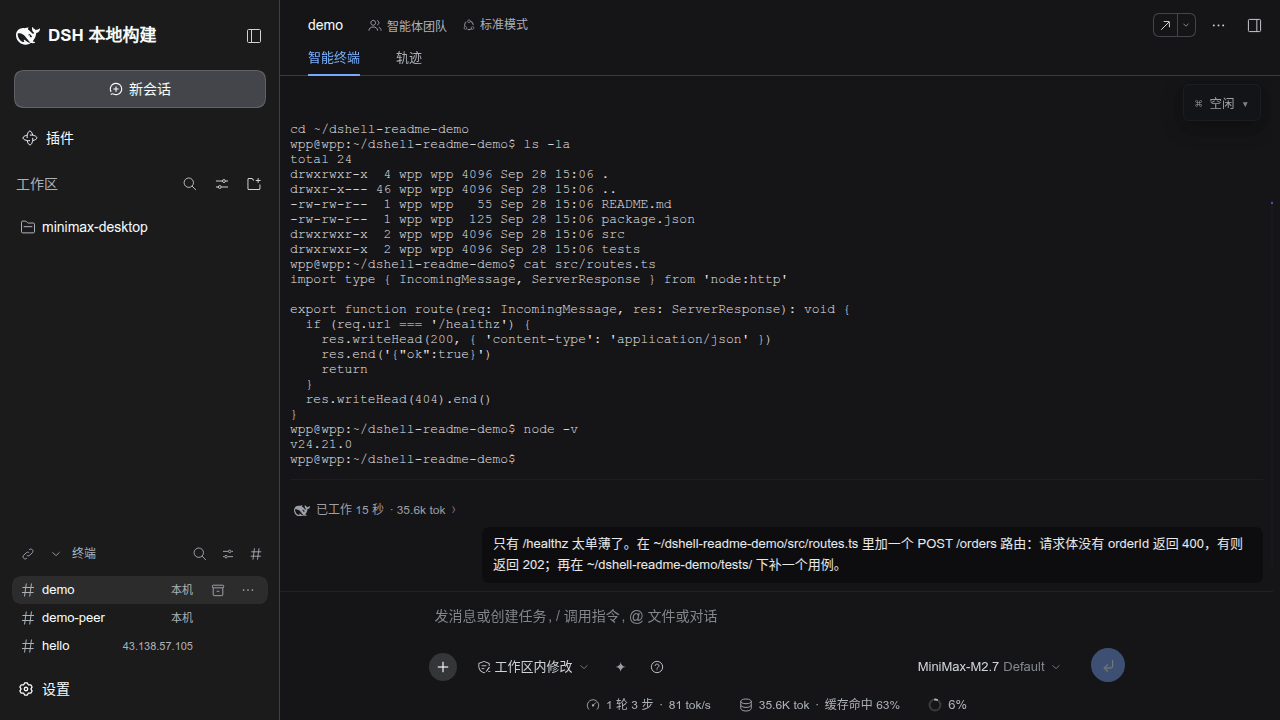Search the terminal list
Image resolution: width=1280 pixels, height=720 pixels.
click(x=200, y=553)
